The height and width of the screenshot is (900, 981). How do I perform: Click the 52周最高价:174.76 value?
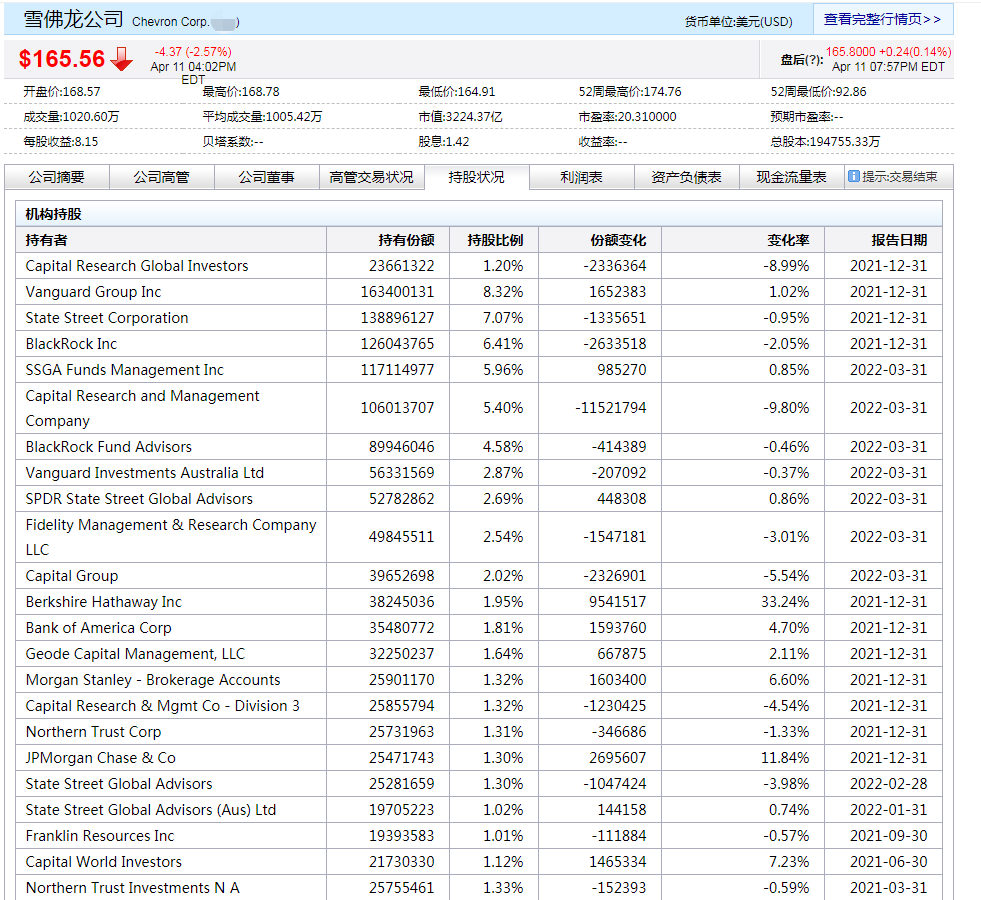point(630,92)
